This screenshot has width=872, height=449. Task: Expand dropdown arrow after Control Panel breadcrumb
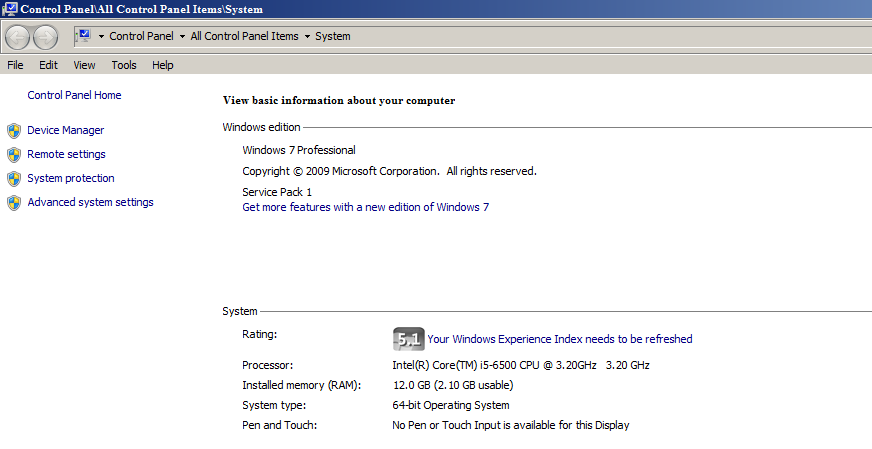(x=182, y=37)
